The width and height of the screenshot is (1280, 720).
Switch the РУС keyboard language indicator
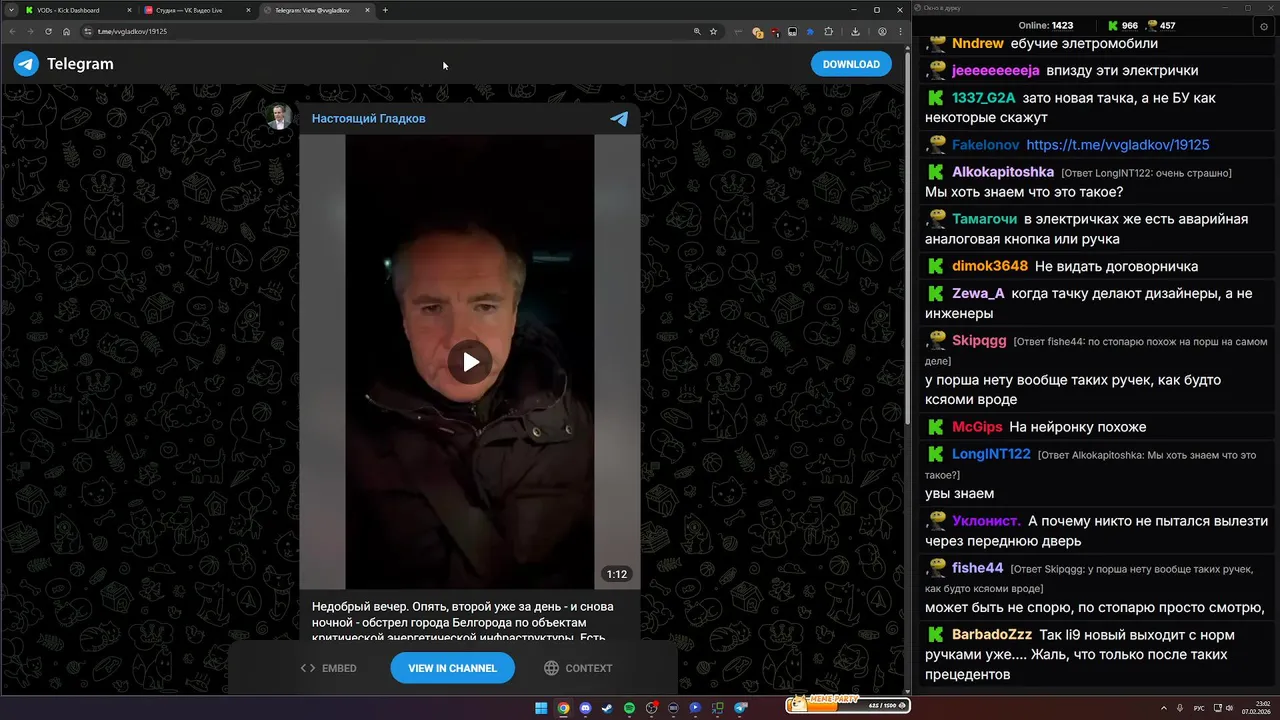point(1199,708)
